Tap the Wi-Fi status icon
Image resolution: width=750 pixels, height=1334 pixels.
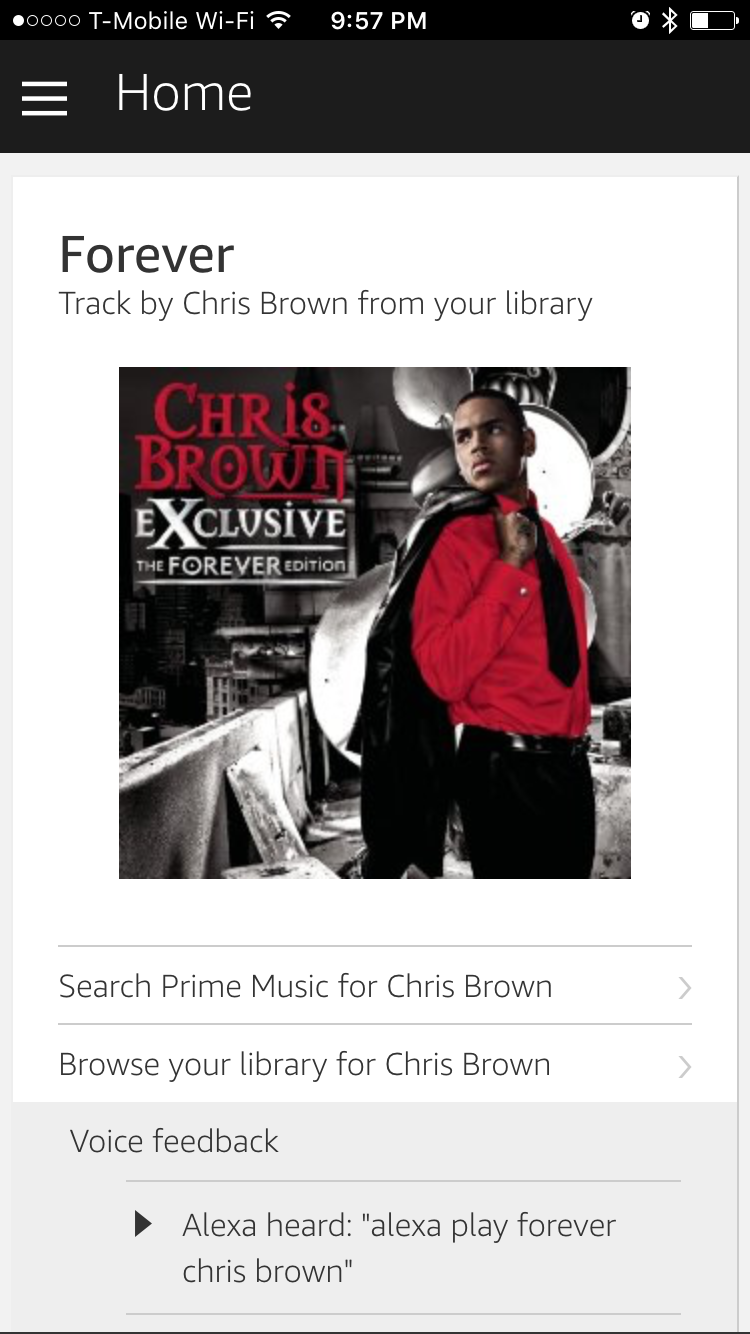coord(279,20)
